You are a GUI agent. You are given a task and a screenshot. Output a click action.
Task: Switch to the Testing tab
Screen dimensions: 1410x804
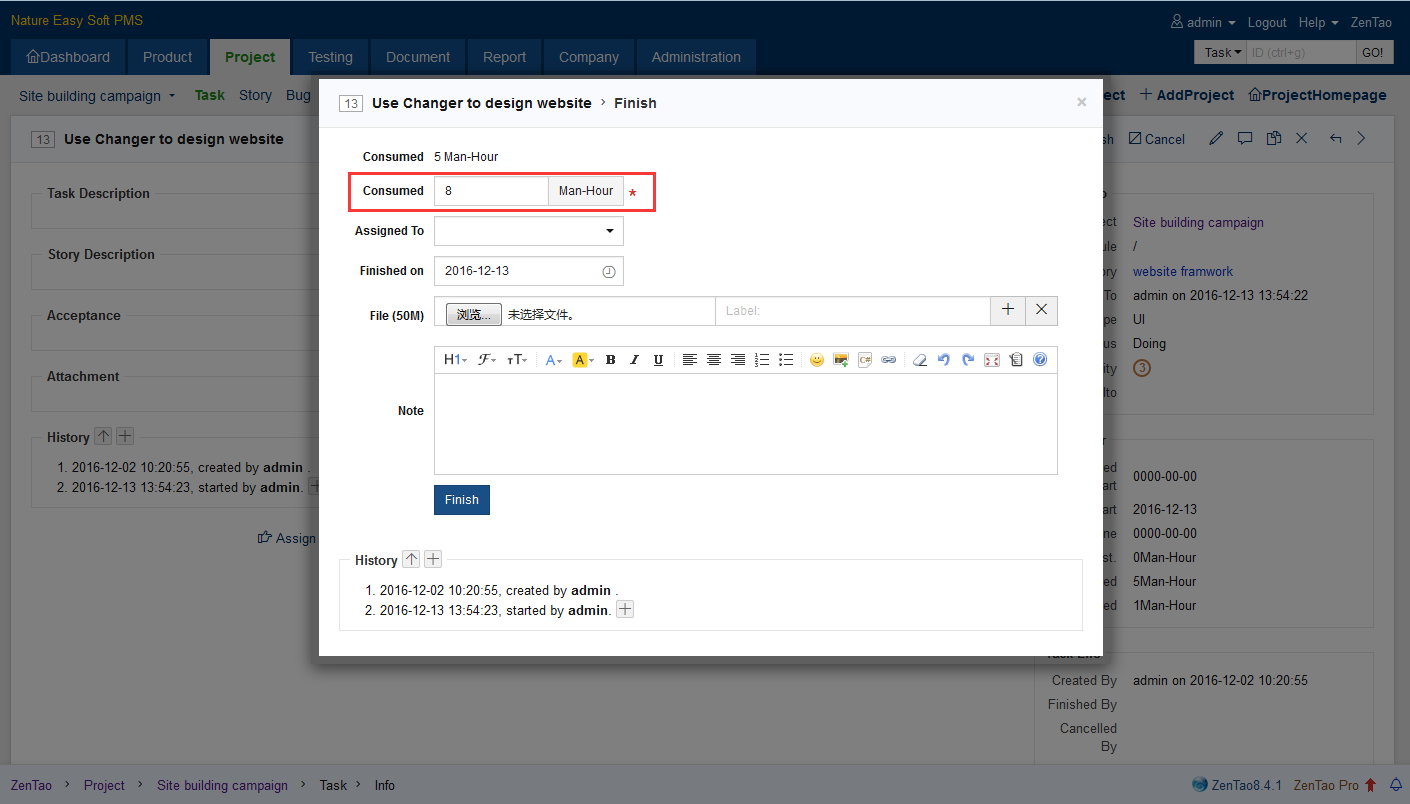click(x=330, y=57)
